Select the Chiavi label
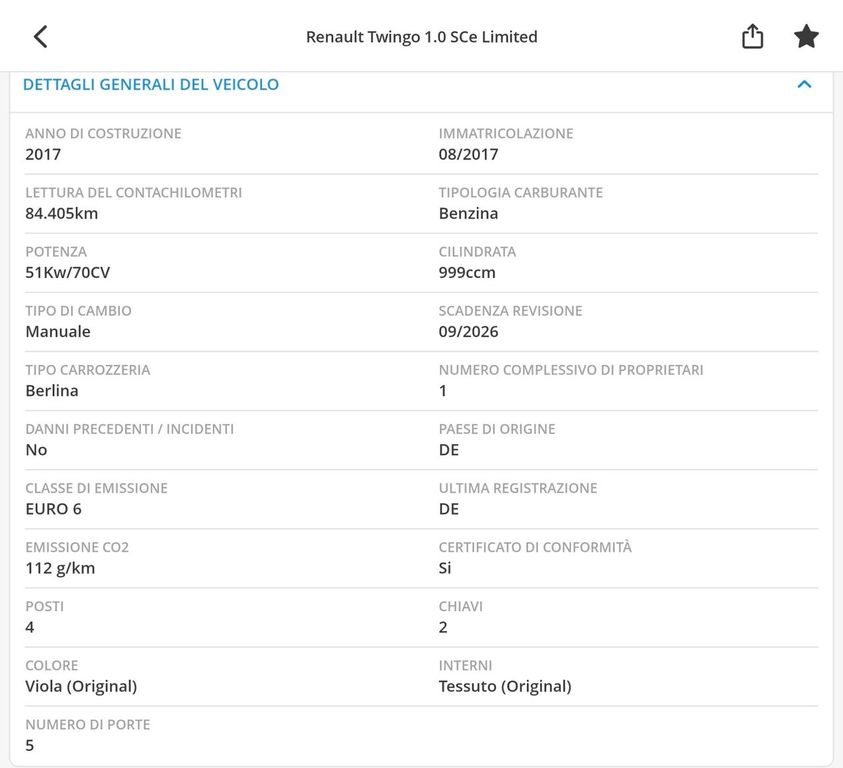The width and height of the screenshot is (843, 768). 461,607
